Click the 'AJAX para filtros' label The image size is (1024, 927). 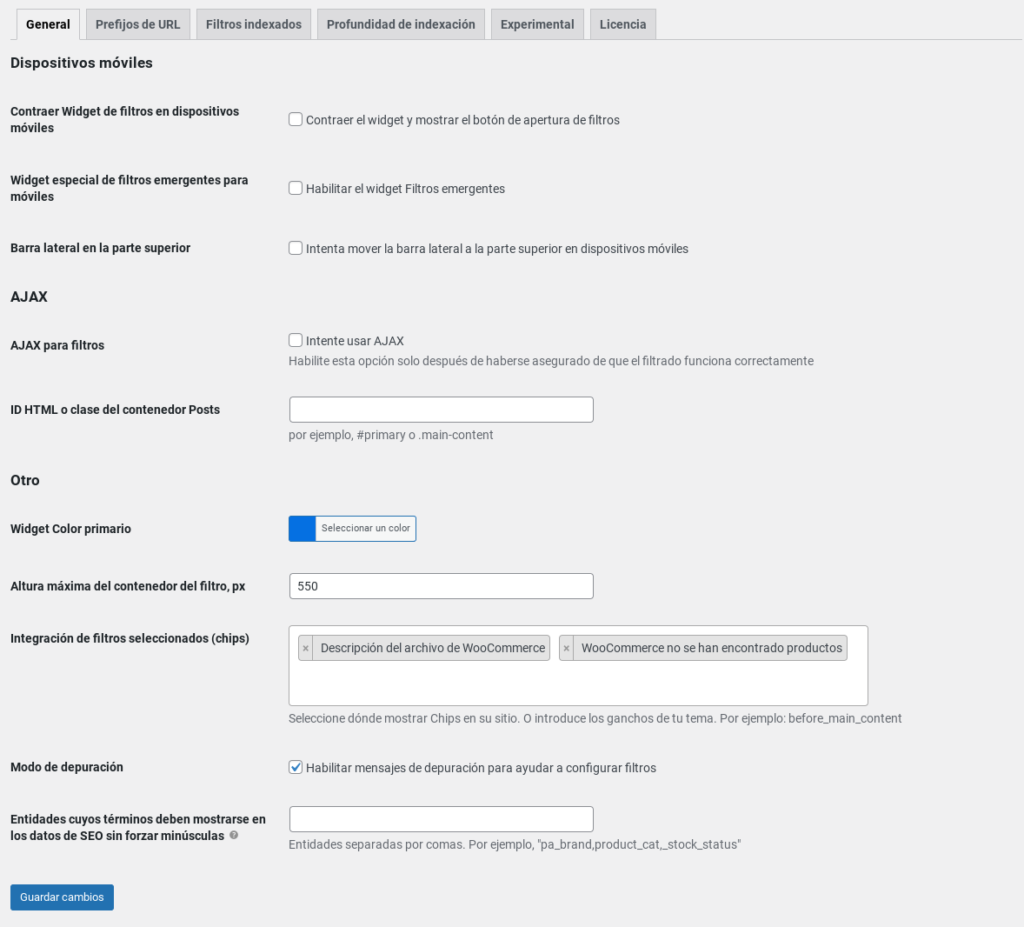pyautogui.click(x=57, y=345)
